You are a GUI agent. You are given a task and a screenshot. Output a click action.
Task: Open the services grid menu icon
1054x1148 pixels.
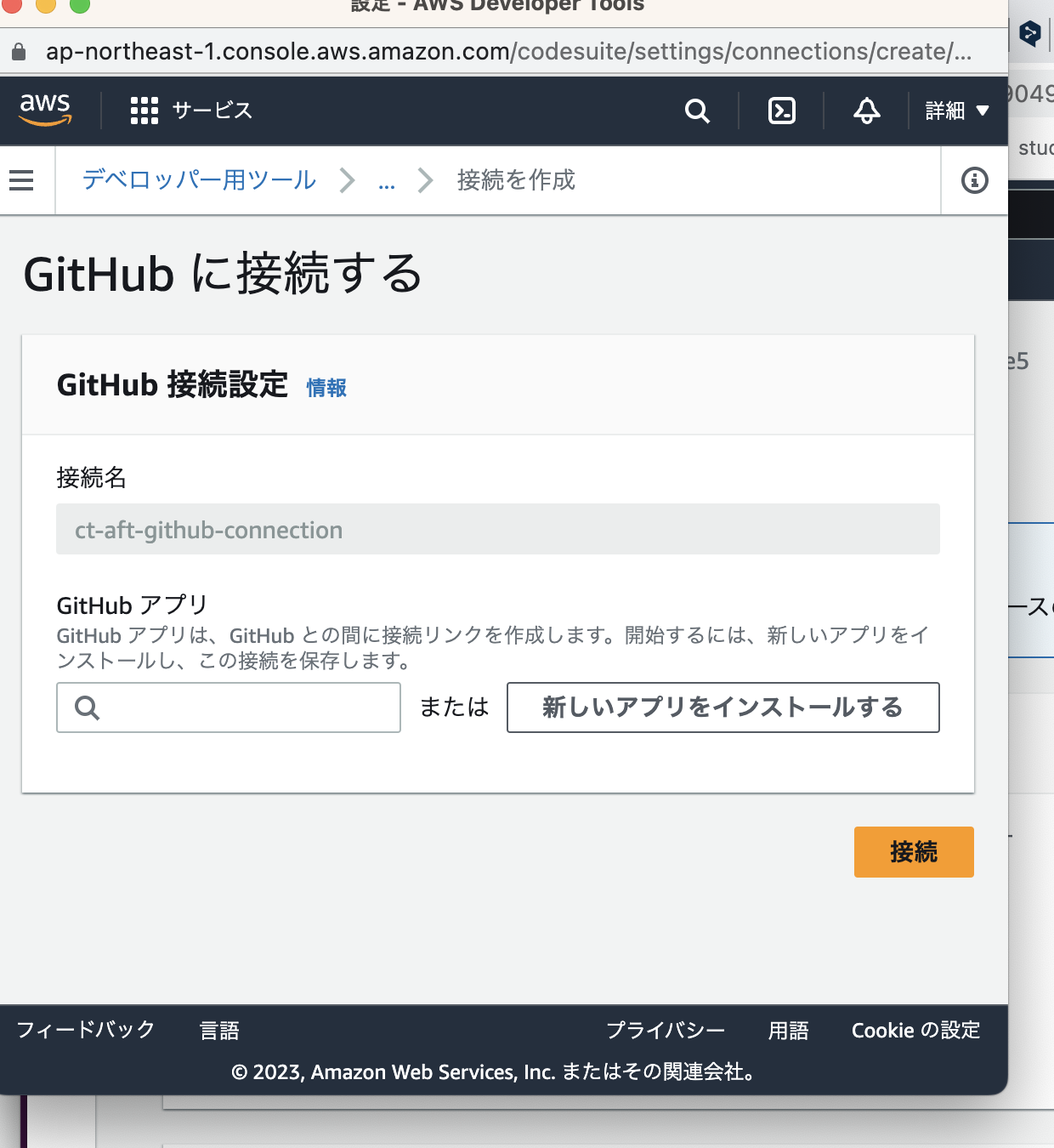point(144,111)
